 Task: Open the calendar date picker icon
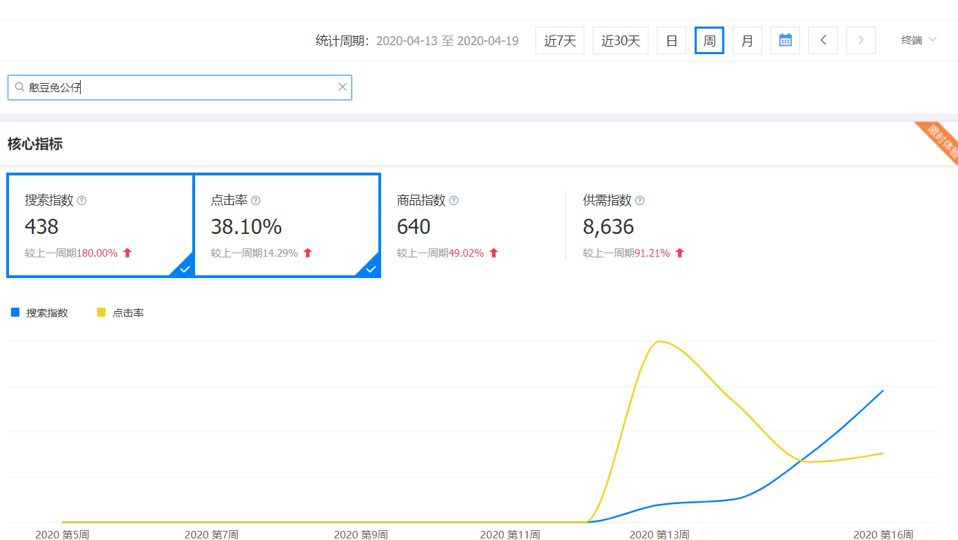click(785, 41)
